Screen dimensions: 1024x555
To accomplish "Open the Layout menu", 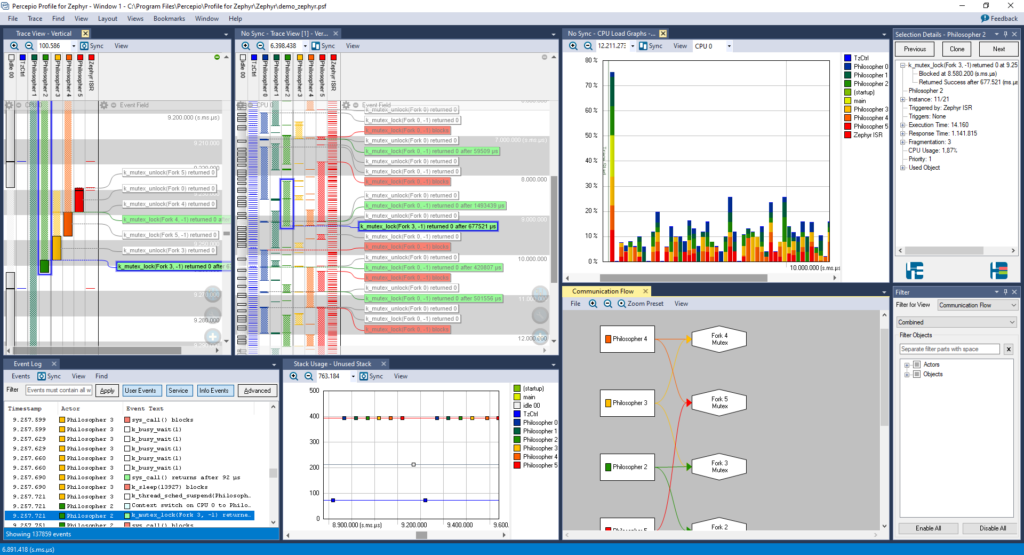I will coord(107,18).
